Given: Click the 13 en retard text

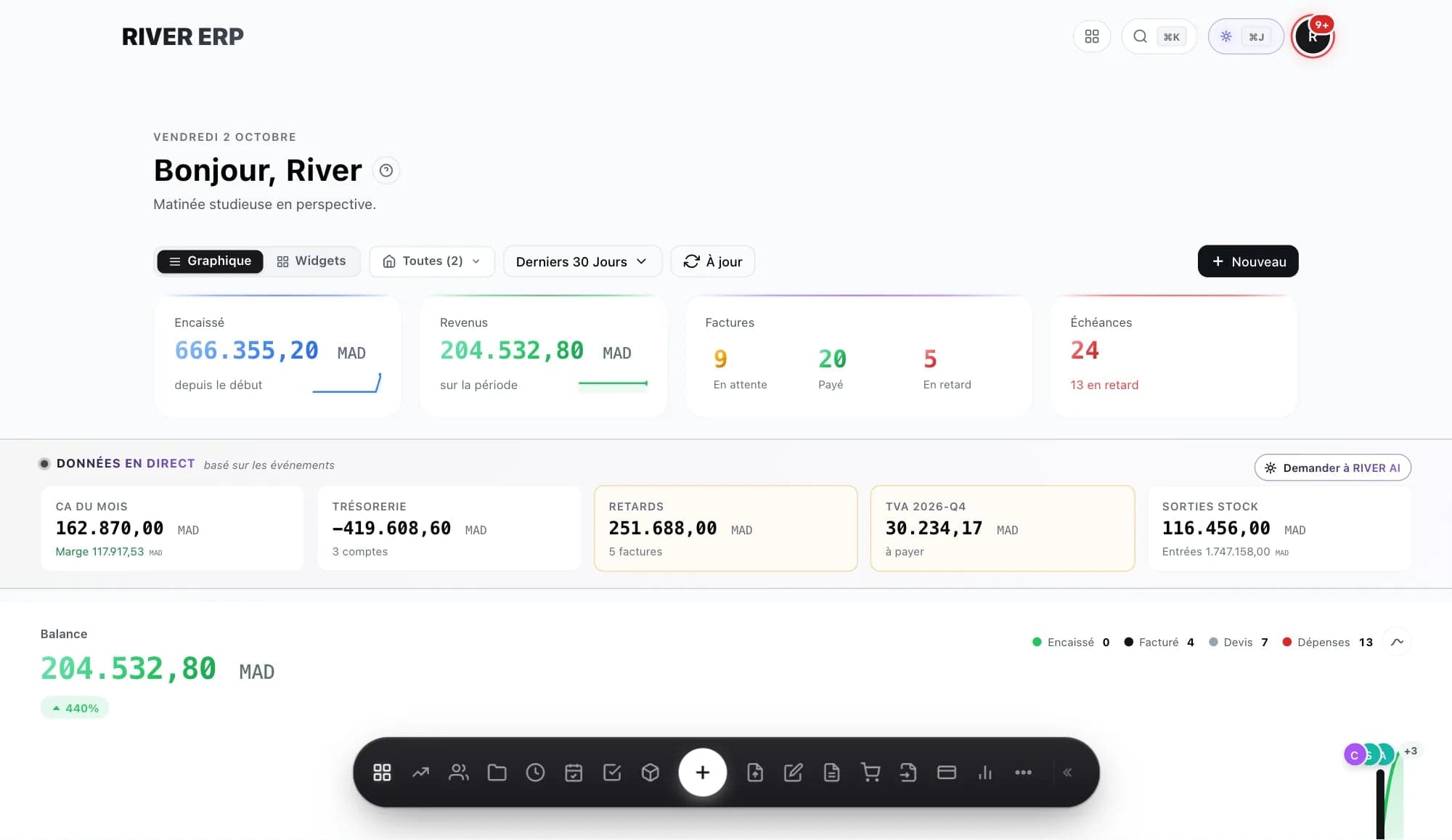Looking at the screenshot, I should [x=1104, y=385].
